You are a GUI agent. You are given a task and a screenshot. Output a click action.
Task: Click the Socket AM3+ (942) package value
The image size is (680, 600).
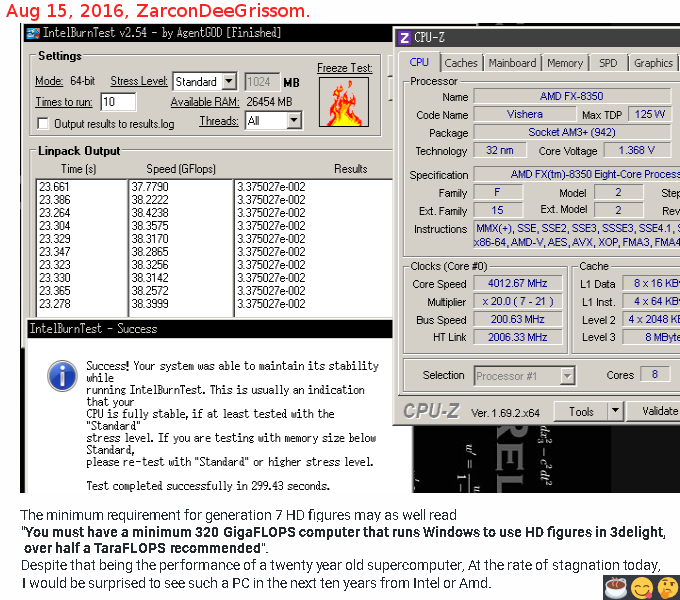click(572, 132)
